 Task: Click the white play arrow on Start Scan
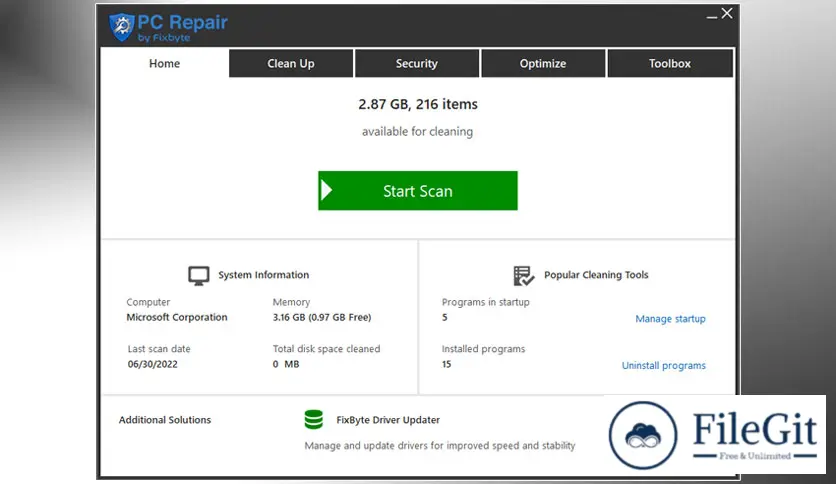327,190
